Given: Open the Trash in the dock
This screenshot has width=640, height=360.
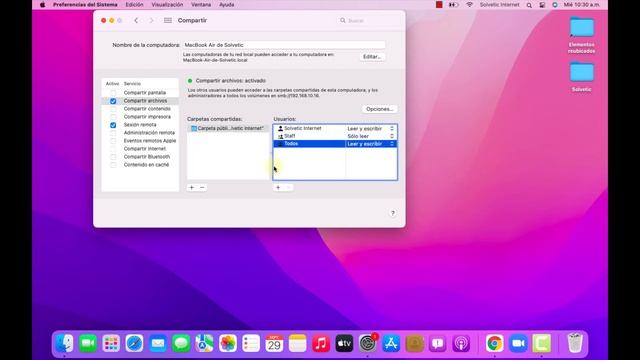Looking at the screenshot, I should click(x=575, y=343).
